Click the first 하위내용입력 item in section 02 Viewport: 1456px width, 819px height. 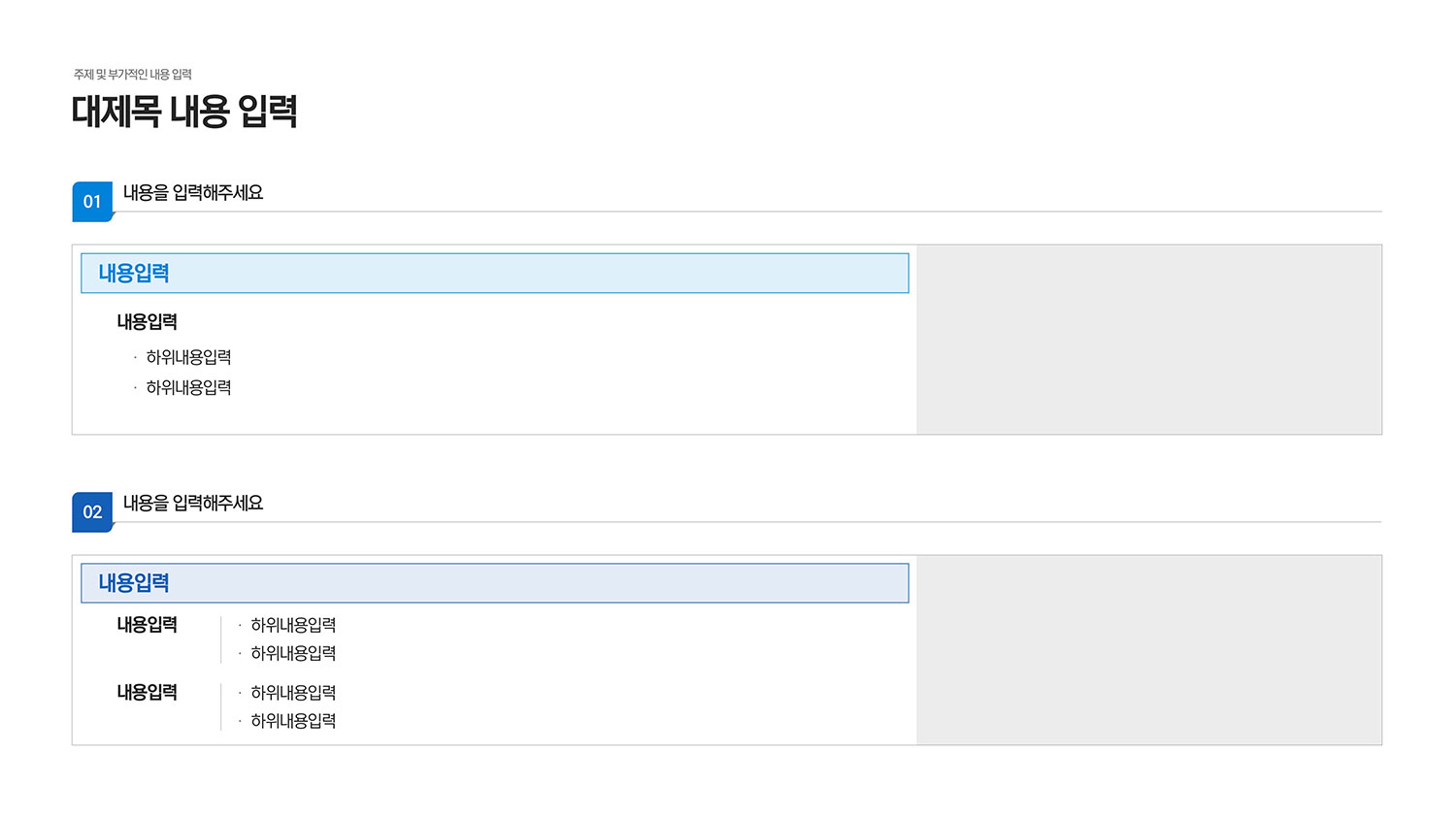point(293,625)
